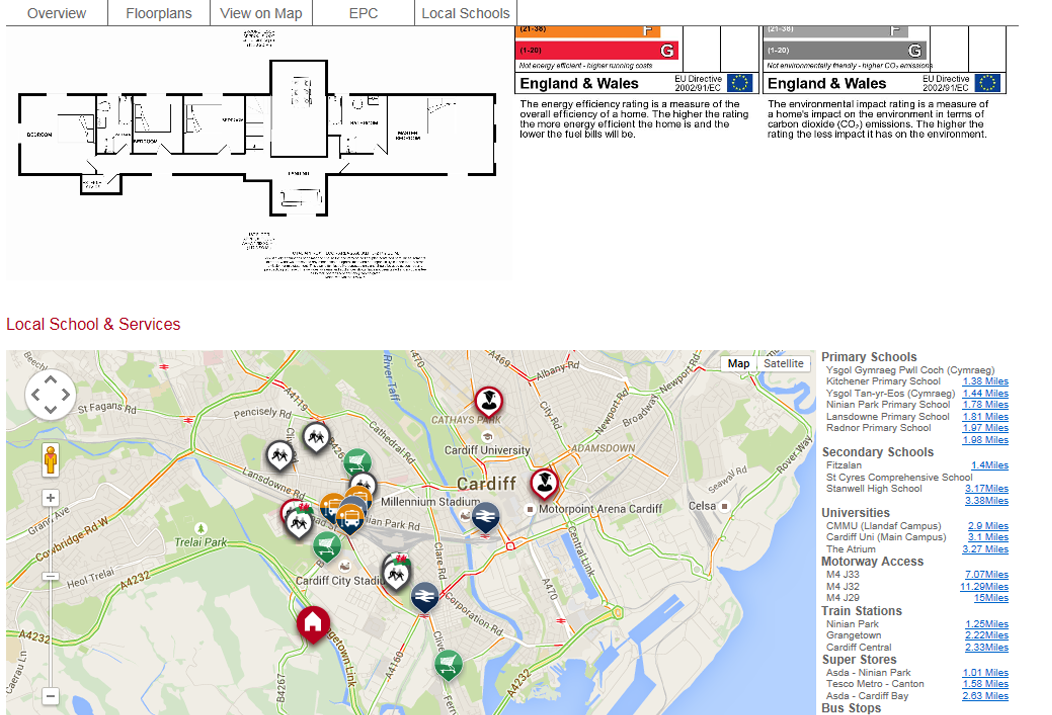Pick up the Street View pegman icon
1052x715 pixels.
(x=50, y=460)
